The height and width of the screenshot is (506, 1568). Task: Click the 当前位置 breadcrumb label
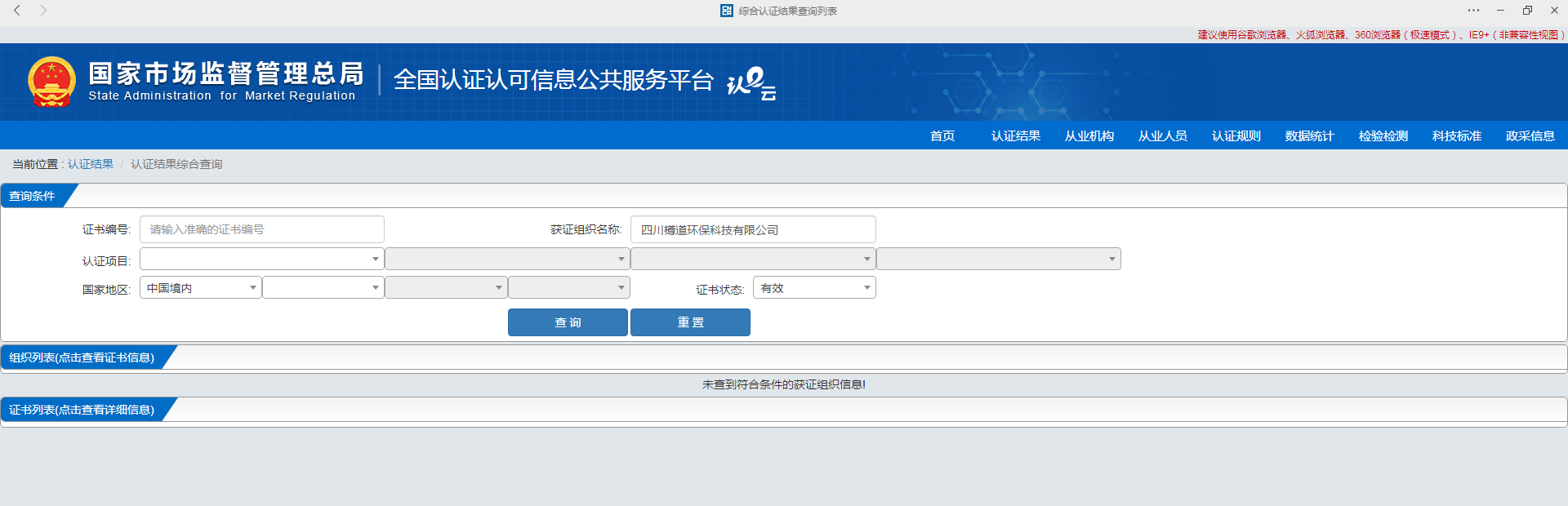pyautogui.click(x=37, y=164)
